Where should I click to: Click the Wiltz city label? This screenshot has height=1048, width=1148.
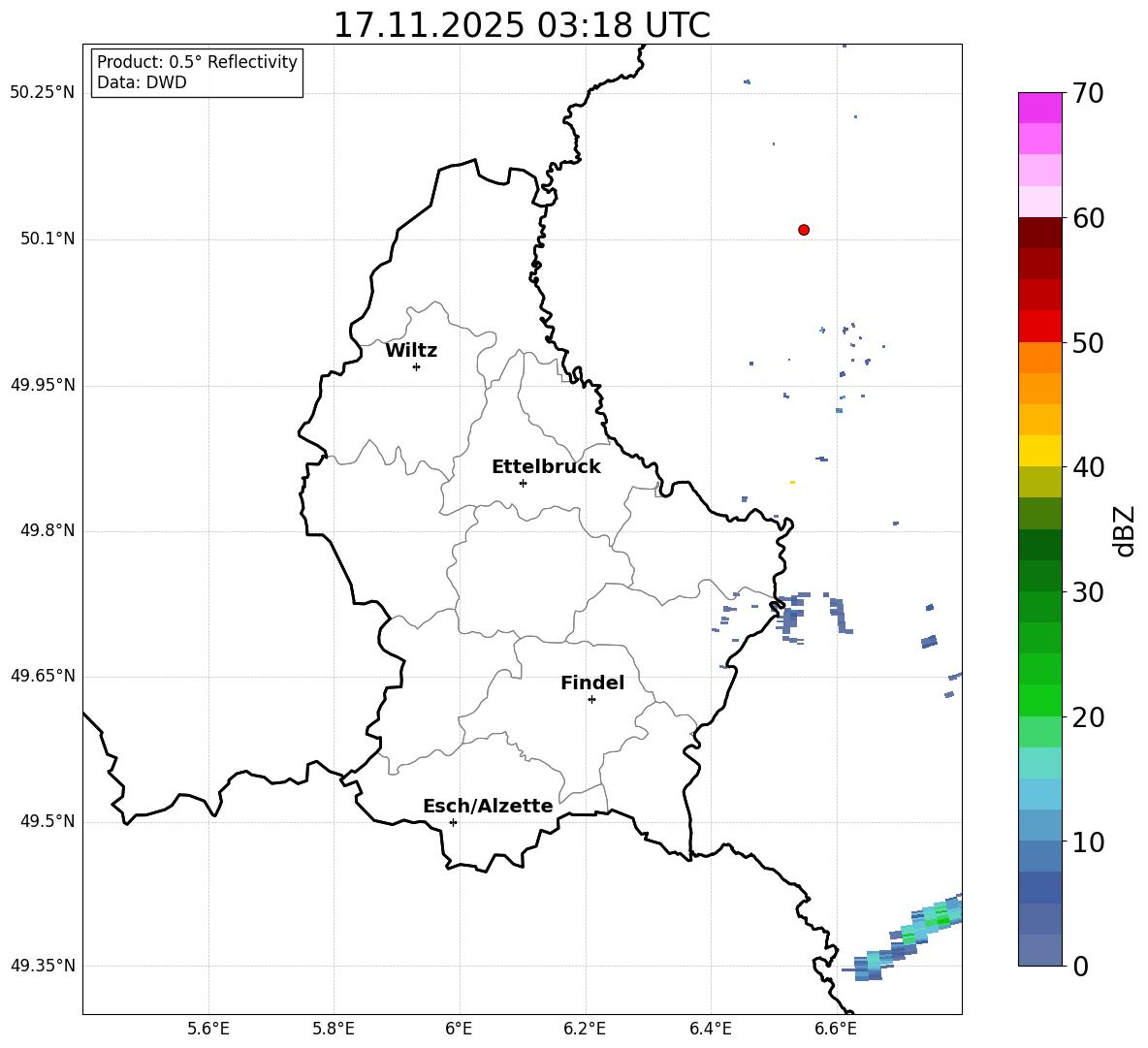tap(411, 351)
